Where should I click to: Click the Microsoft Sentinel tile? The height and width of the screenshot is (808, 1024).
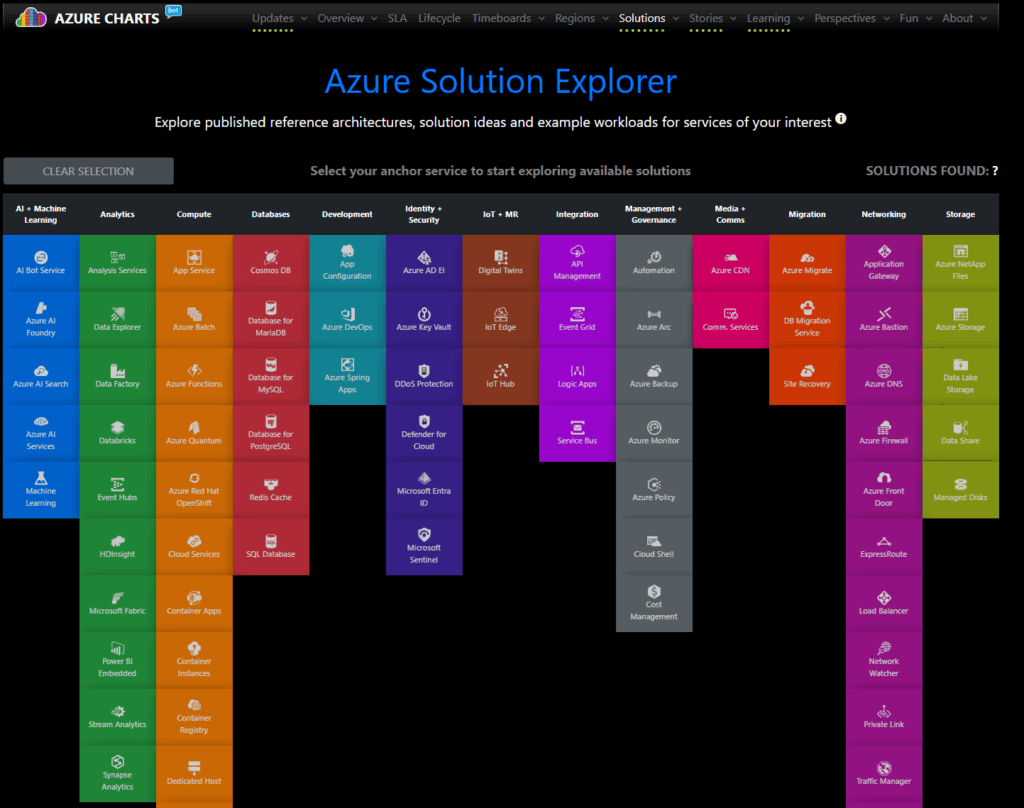pos(424,547)
